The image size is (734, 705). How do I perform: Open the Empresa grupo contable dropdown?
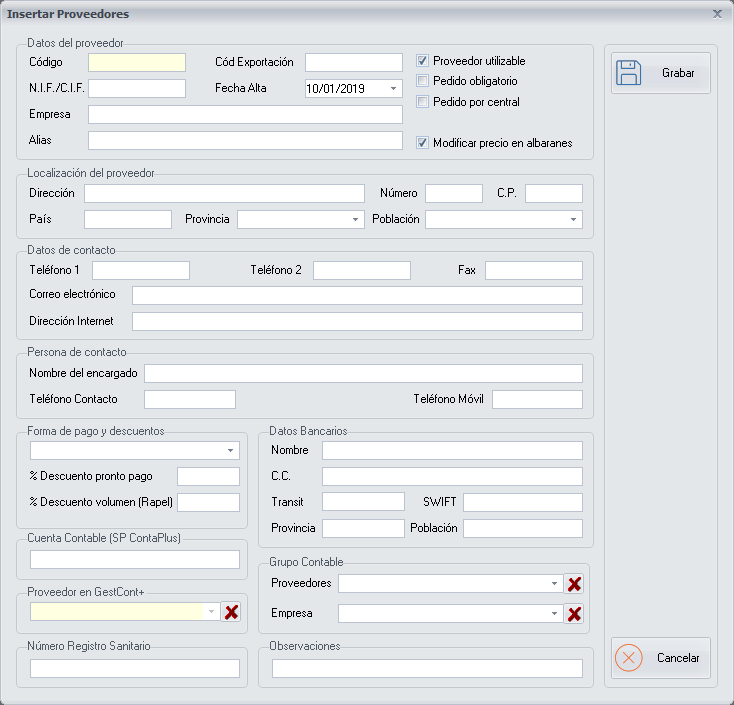[x=554, y=613]
